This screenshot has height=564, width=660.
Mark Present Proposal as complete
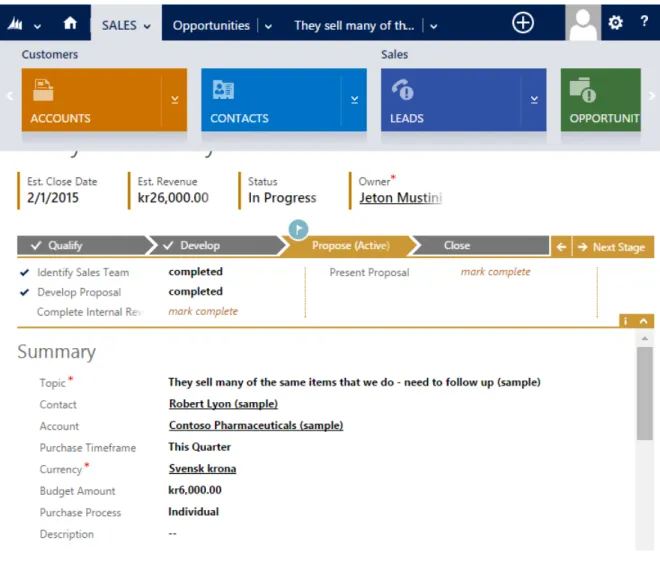click(x=495, y=272)
